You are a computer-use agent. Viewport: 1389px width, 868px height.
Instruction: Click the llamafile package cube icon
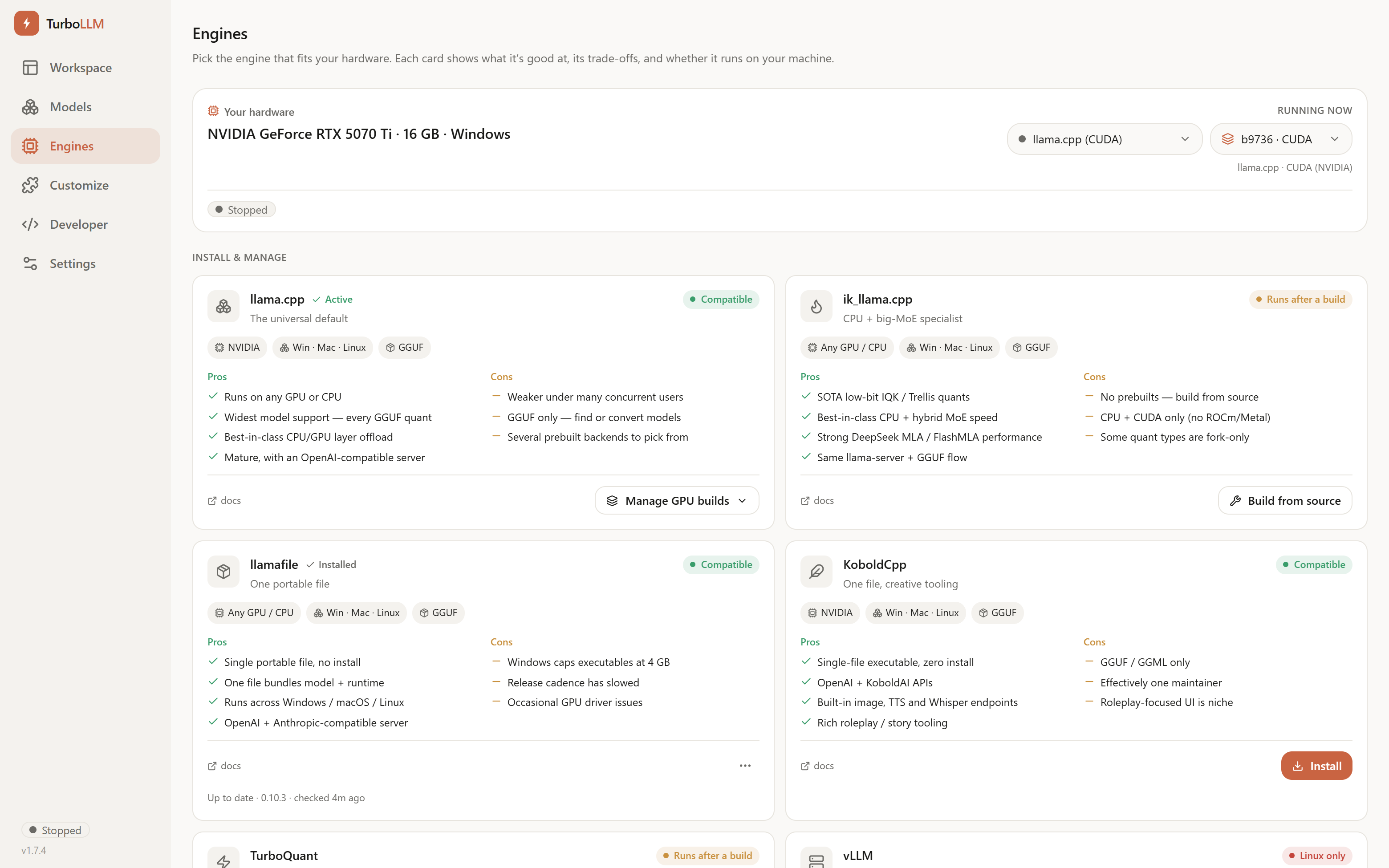pos(223,572)
